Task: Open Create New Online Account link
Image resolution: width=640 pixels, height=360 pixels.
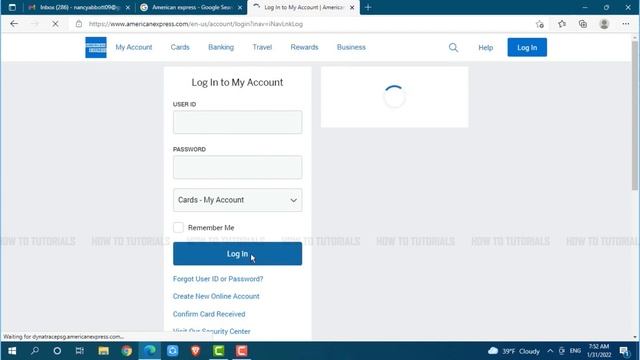Action: (216, 296)
